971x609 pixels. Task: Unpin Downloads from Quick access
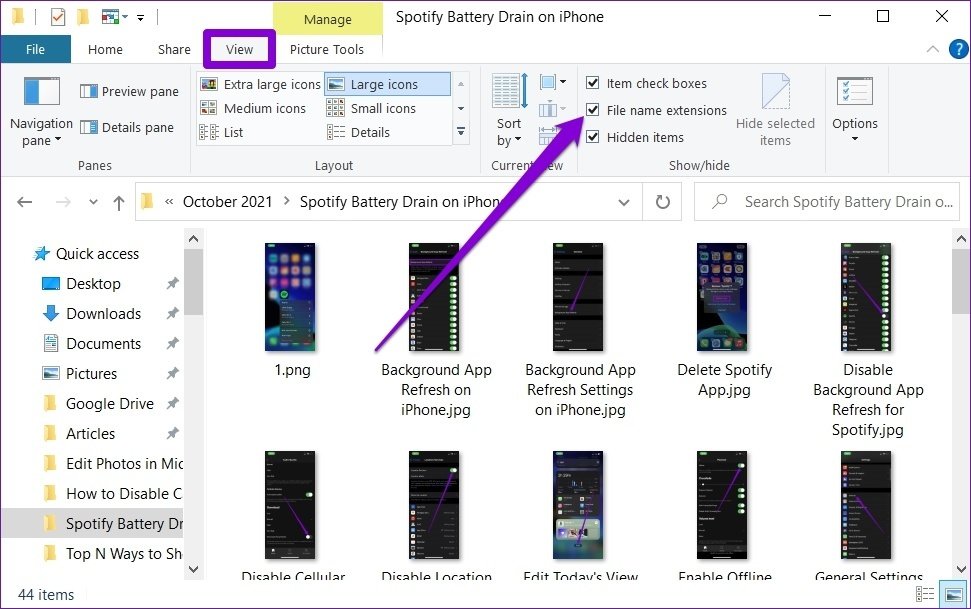pos(172,313)
